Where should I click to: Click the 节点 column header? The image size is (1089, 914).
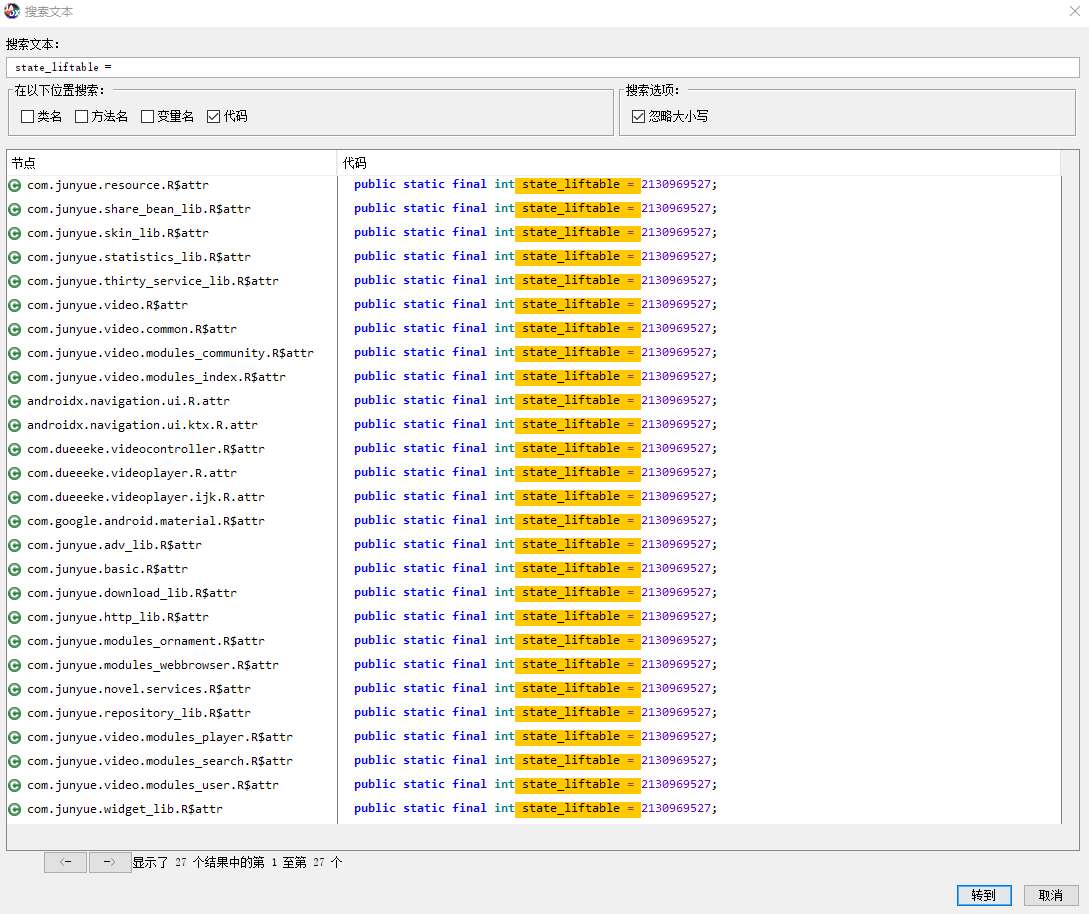pyautogui.click(x=172, y=163)
